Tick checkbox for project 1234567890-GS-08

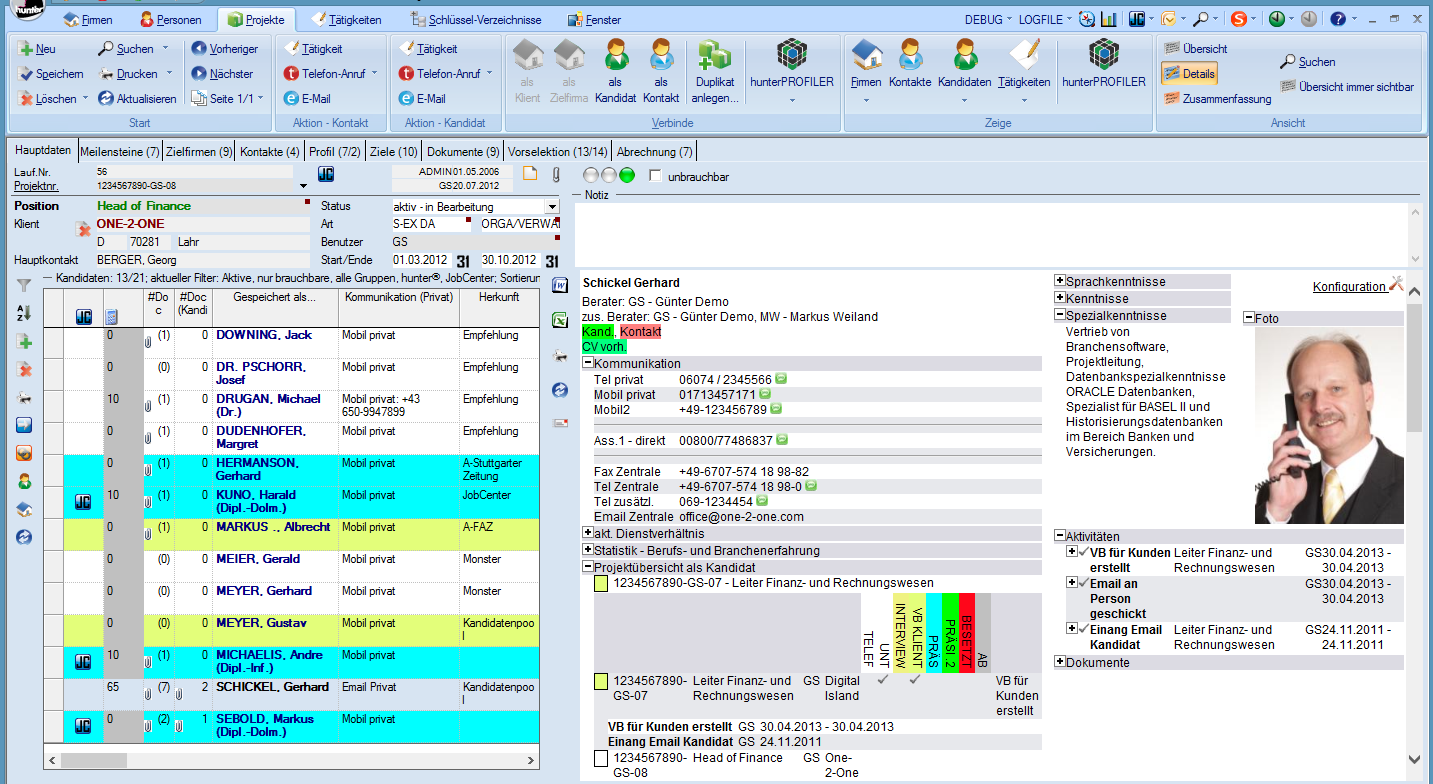[x=600, y=759]
